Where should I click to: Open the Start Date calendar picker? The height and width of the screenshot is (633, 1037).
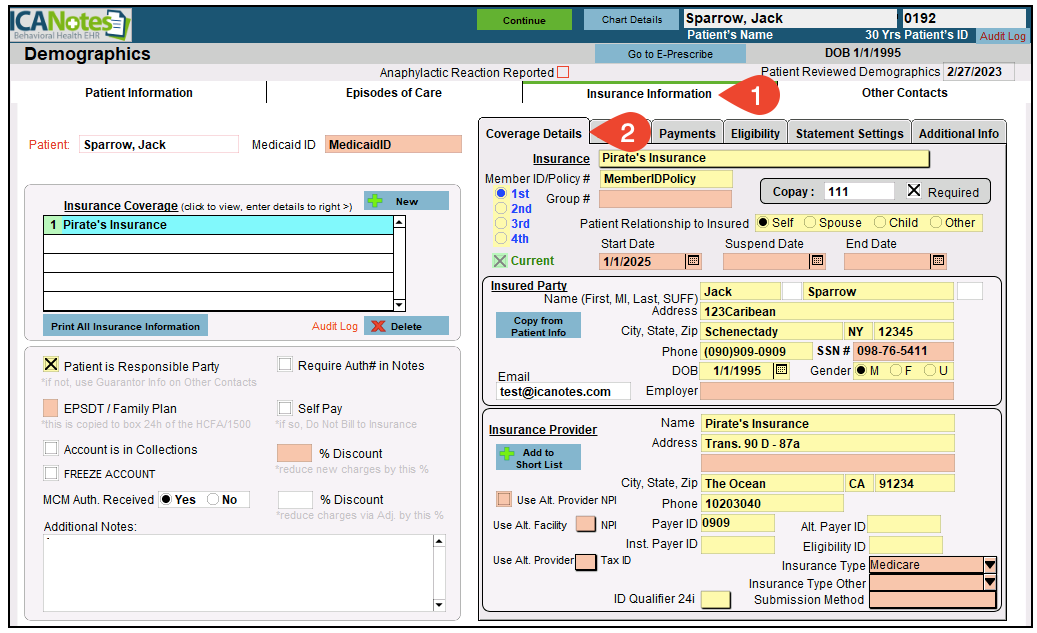pos(693,261)
